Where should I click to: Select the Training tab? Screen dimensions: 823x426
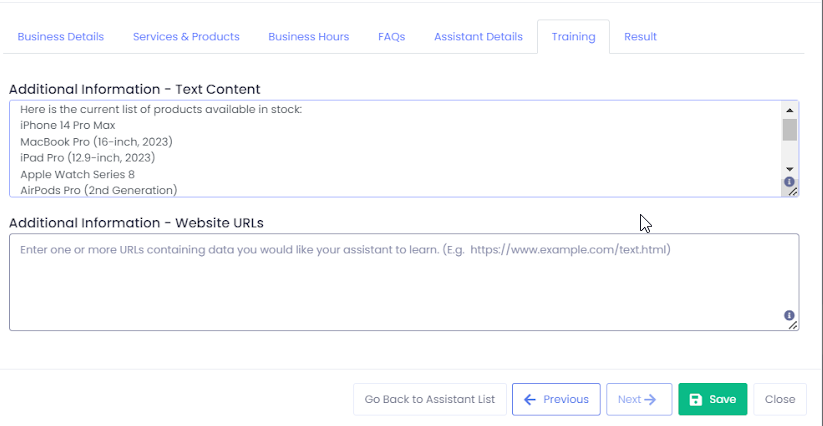(x=573, y=37)
